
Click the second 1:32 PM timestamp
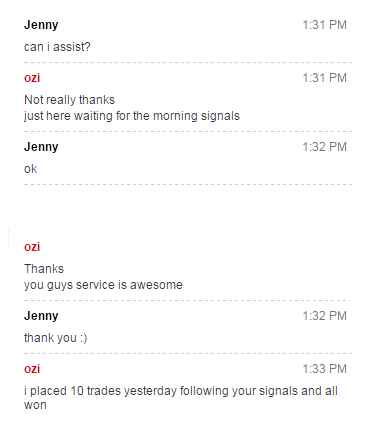(324, 316)
